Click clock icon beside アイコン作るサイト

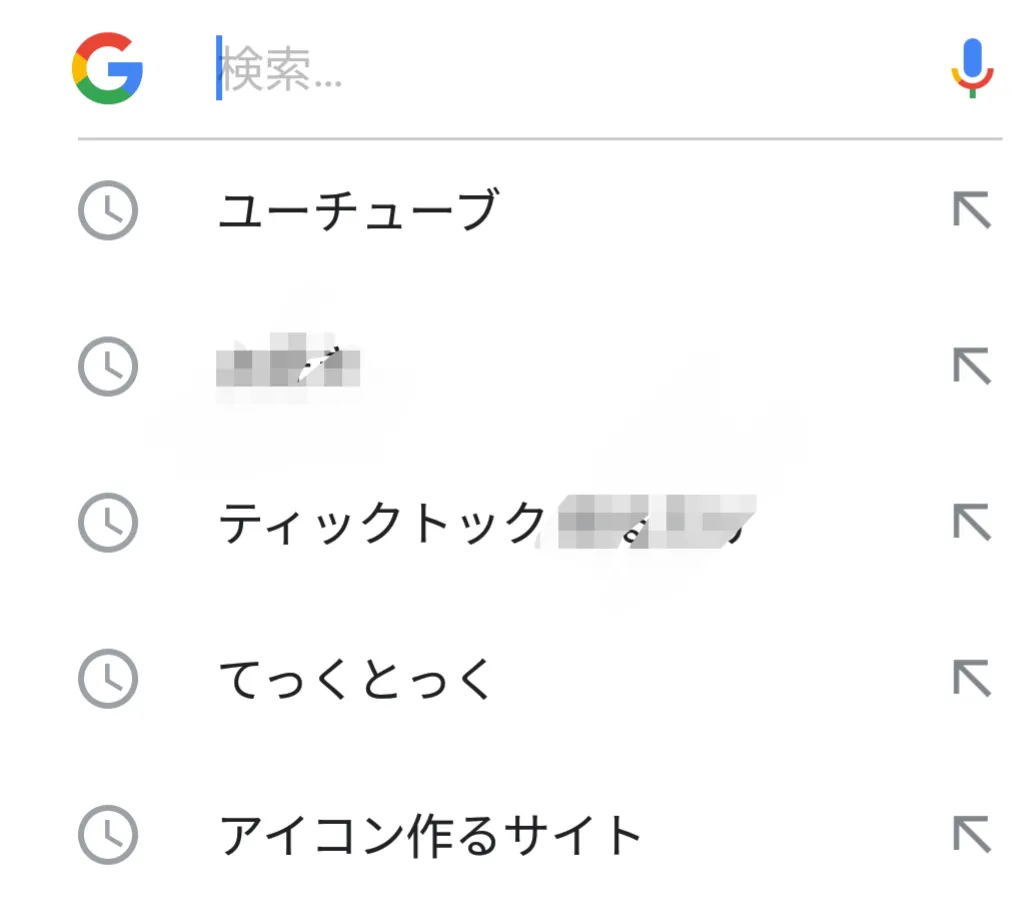[x=107, y=836]
